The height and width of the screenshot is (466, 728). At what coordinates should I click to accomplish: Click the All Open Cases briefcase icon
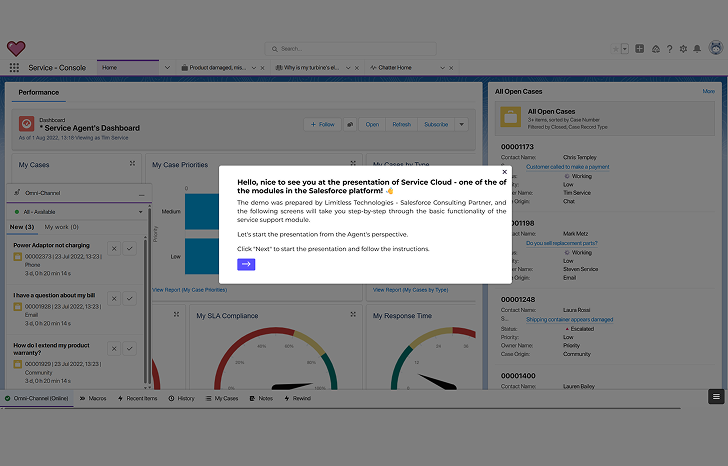pos(510,117)
